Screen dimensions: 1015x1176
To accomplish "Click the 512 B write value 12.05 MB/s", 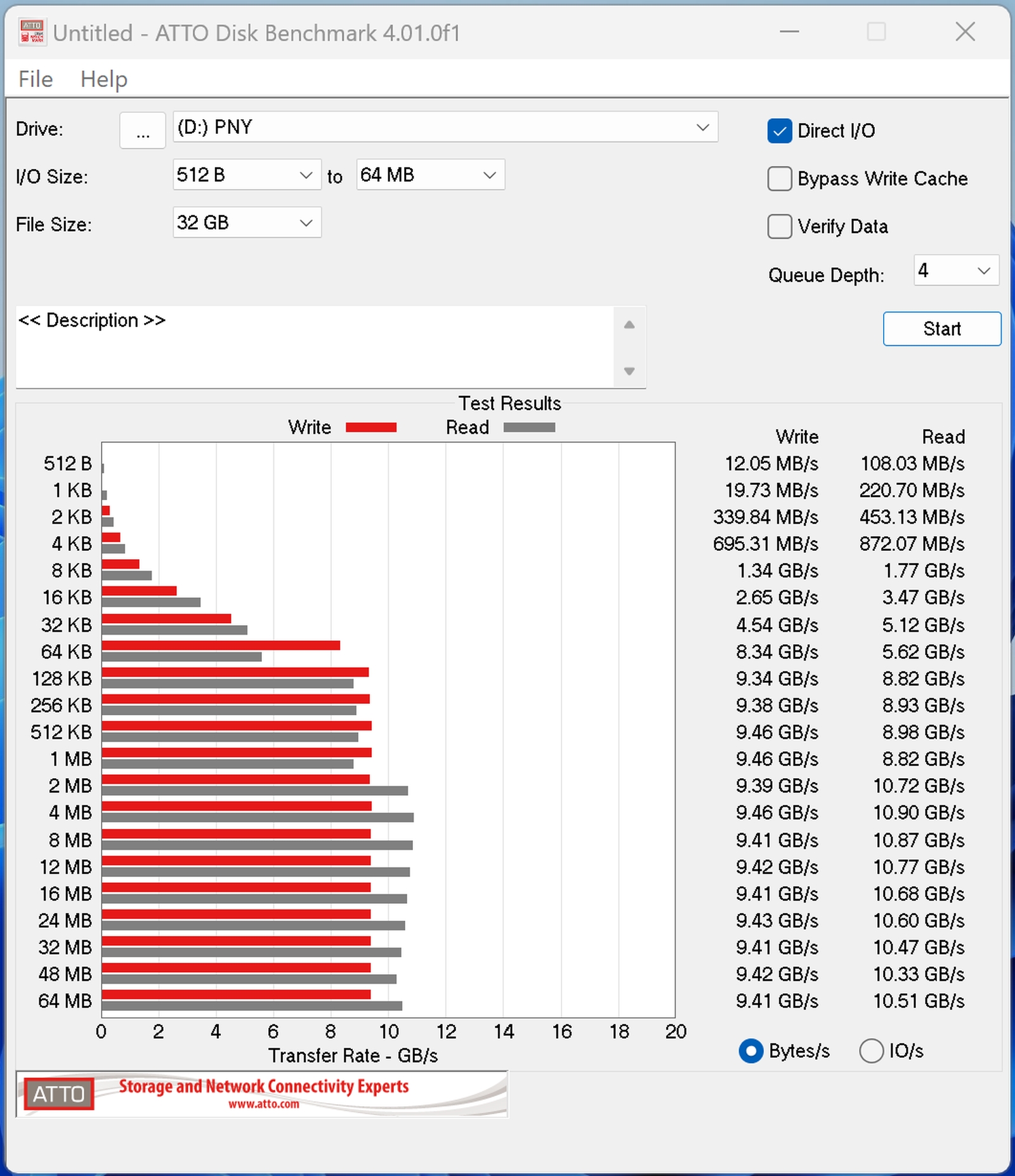I will (x=771, y=464).
